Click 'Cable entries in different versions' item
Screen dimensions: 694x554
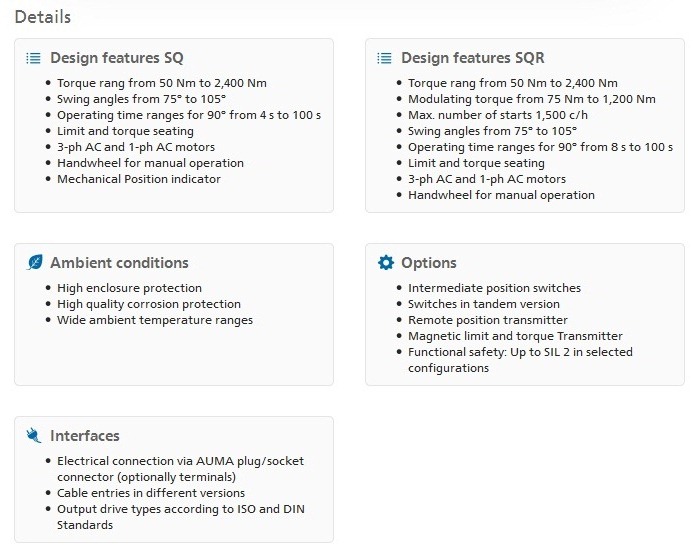150,493
